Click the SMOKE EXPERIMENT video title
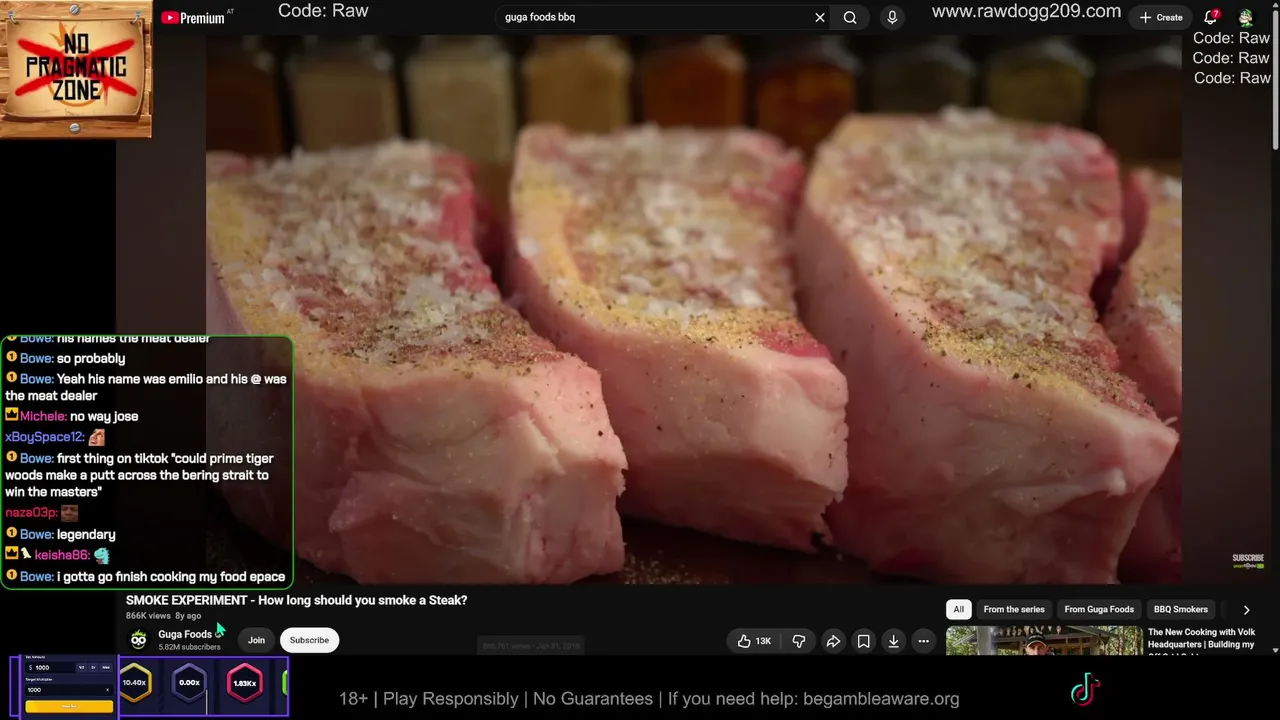Viewport: 1280px width, 720px height. (x=297, y=600)
